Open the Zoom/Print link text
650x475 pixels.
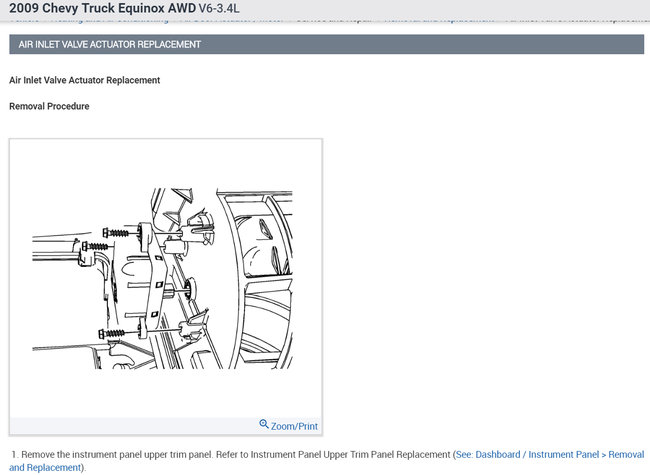[x=294, y=426]
